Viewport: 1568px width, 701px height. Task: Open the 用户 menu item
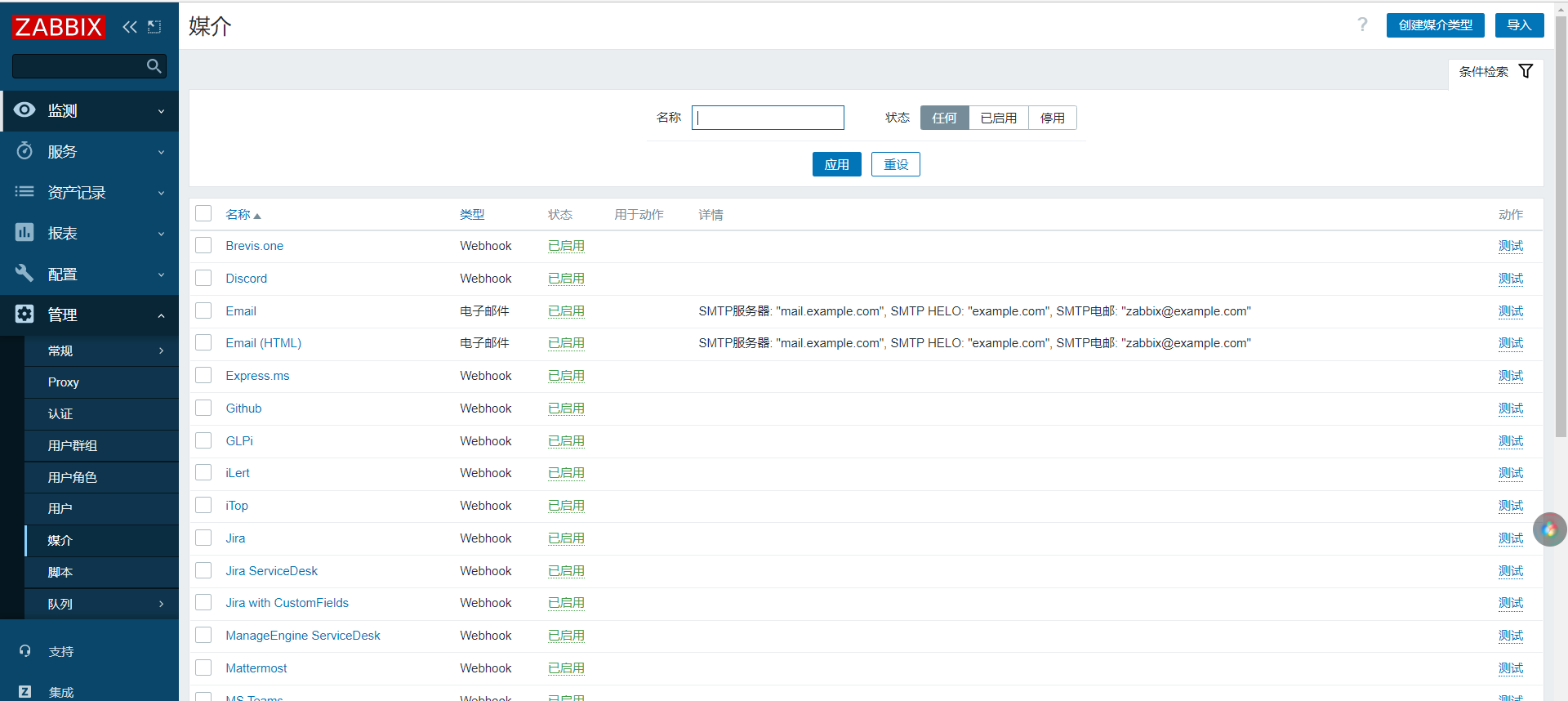tap(101, 509)
